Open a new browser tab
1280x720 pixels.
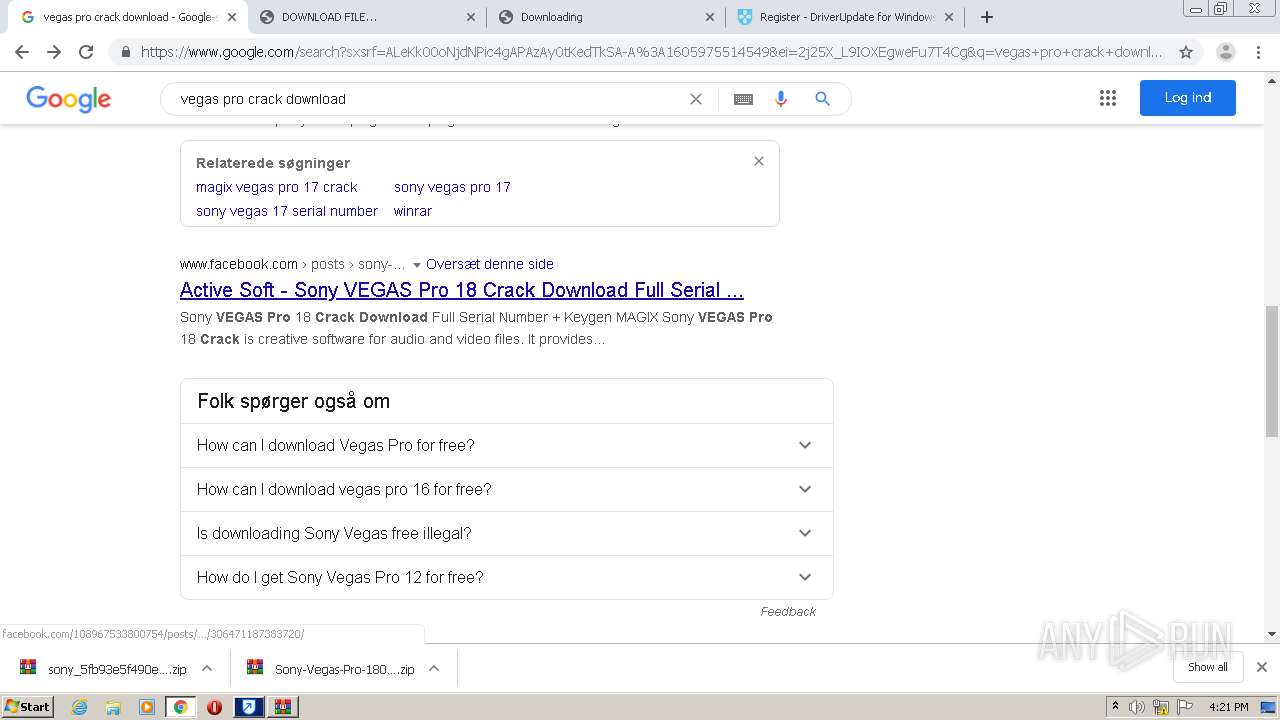point(987,17)
